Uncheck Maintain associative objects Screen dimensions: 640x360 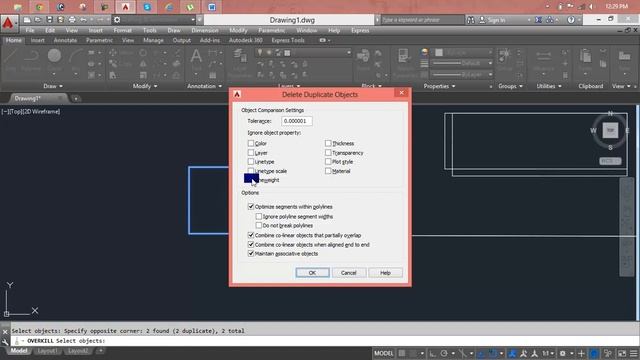coord(251,253)
